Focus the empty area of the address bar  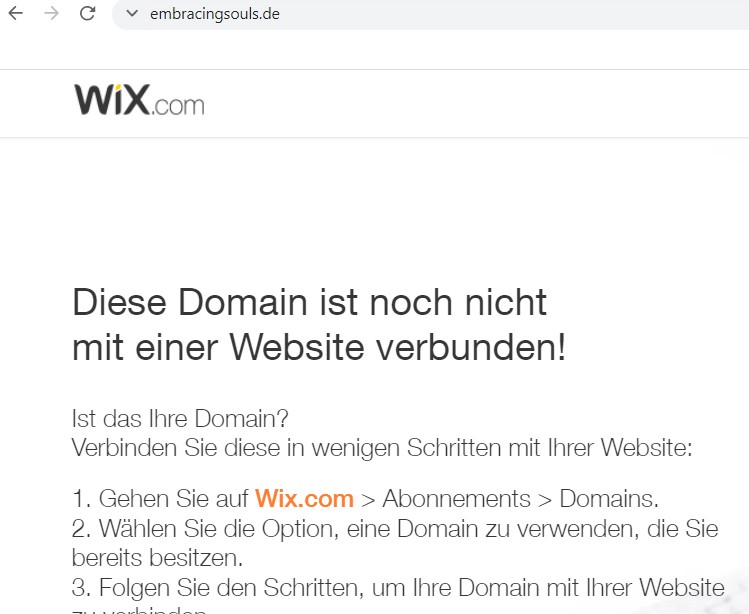(511, 14)
